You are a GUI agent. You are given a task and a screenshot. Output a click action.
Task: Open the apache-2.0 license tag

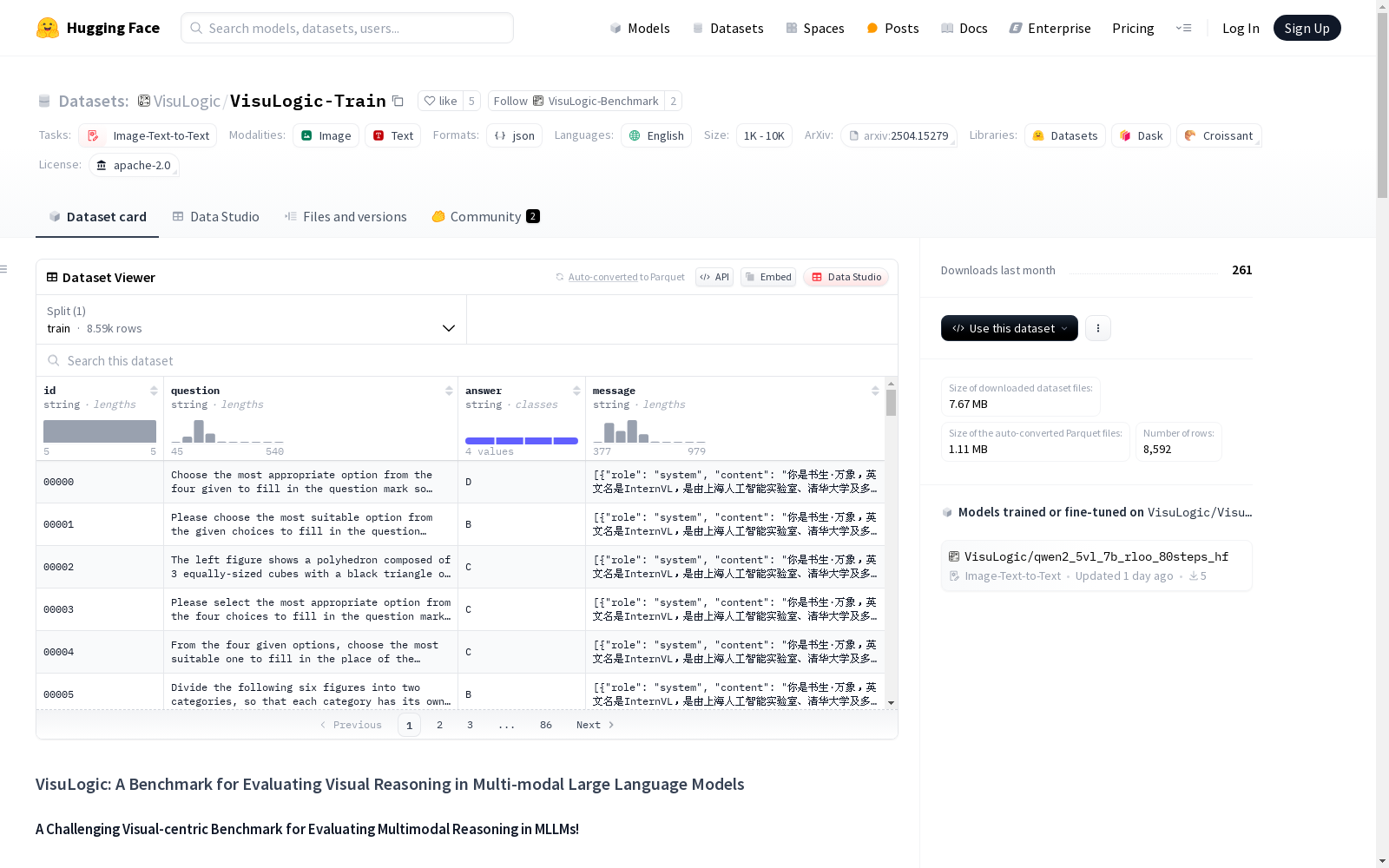coord(134,165)
